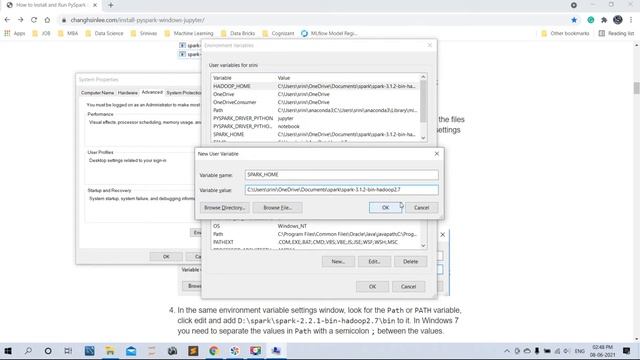Select the How to Install PySpark browser tab
Screen dimensions: 640x360
pos(51,5)
